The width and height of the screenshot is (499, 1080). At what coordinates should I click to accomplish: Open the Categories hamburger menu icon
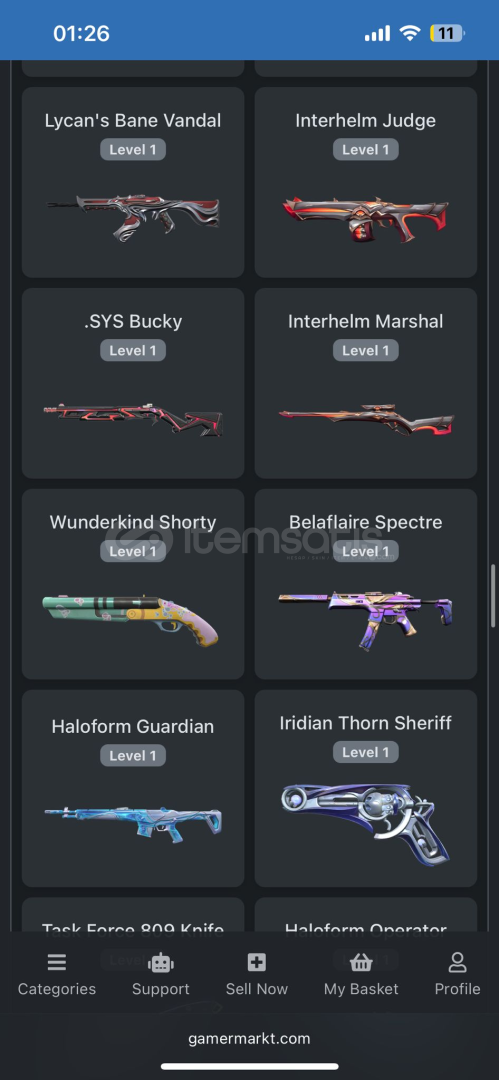tap(57, 962)
